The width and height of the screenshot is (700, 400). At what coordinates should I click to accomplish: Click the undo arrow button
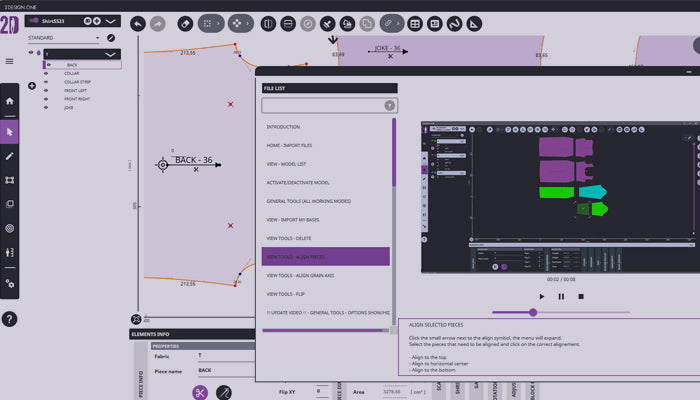click(x=138, y=22)
